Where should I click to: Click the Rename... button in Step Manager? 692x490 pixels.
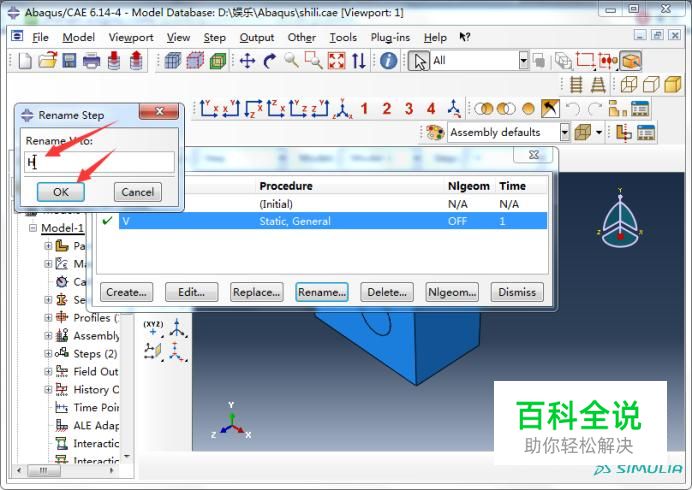click(x=322, y=292)
